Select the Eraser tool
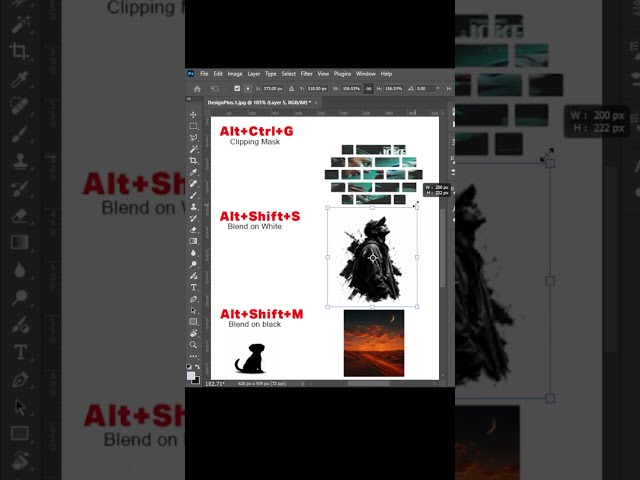Screen dimensions: 640x480 point(193,230)
